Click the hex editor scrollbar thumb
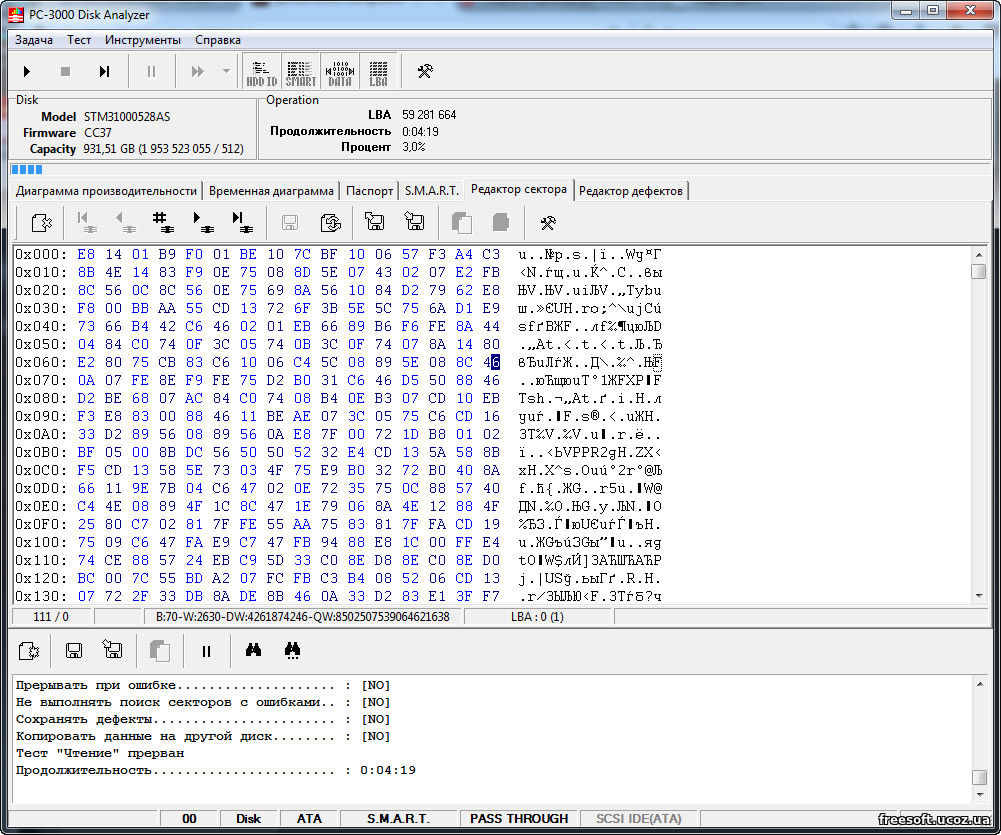Viewport: 1001px width, 835px height. pyautogui.click(x=978, y=271)
